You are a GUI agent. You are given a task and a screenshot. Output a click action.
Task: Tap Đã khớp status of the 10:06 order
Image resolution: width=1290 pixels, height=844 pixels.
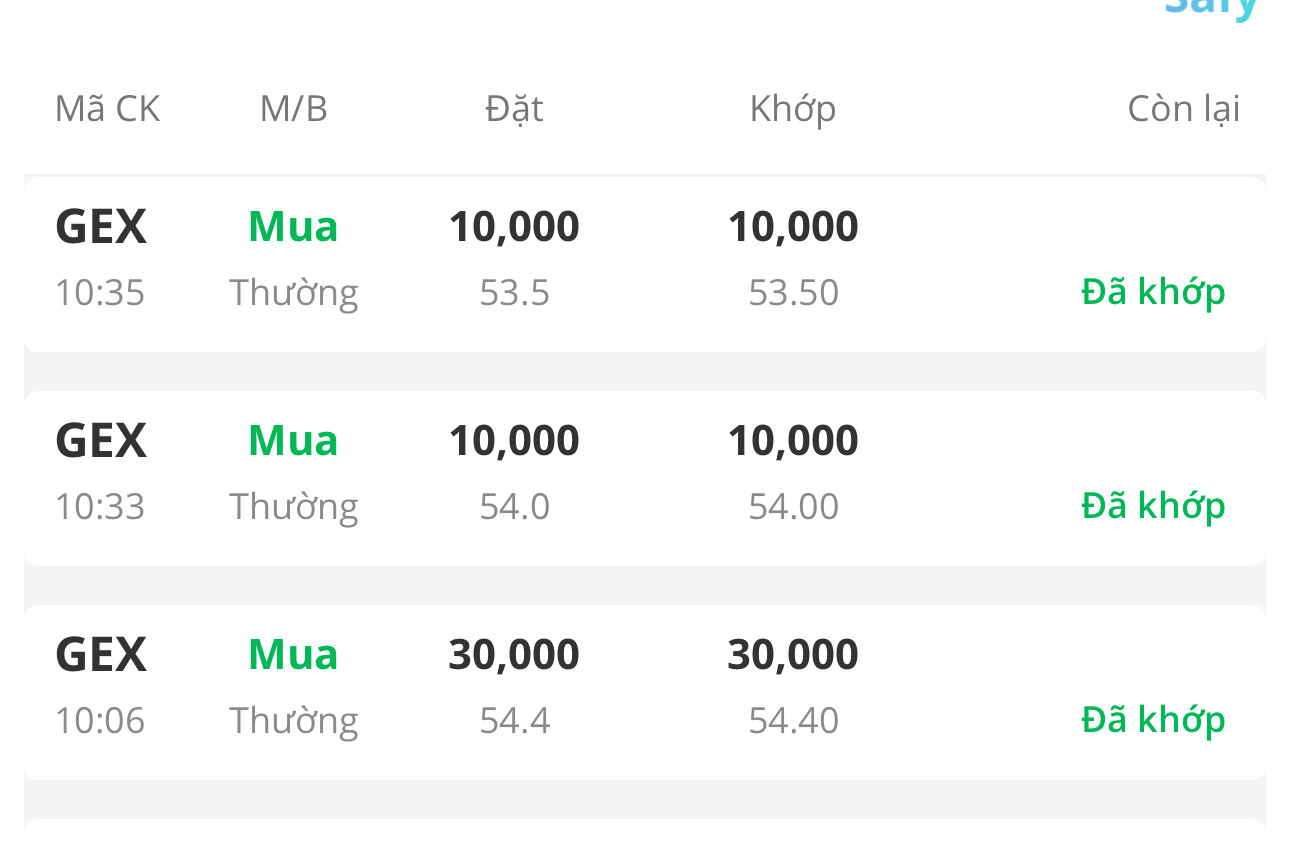pyautogui.click(x=1153, y=720)
